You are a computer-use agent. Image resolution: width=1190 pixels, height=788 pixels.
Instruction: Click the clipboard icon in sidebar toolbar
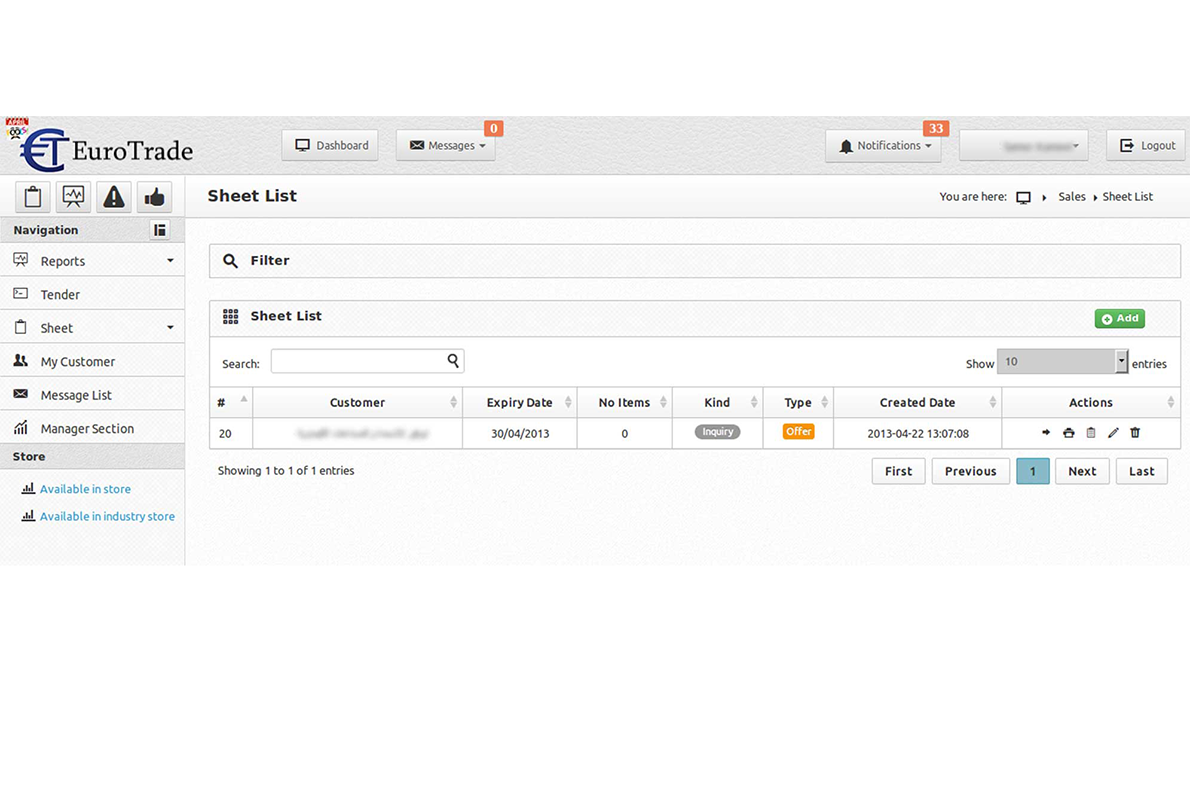pyautogui.click(x=33, y=197)
